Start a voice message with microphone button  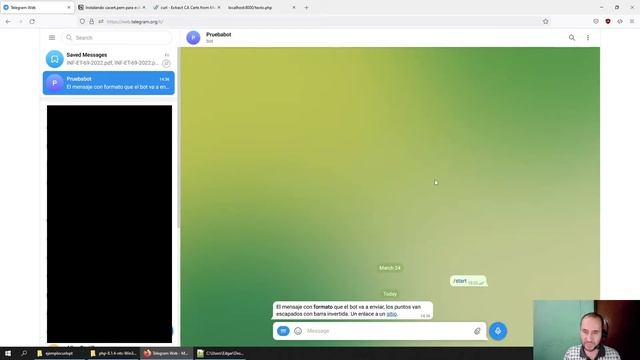(x=498, y=331)
